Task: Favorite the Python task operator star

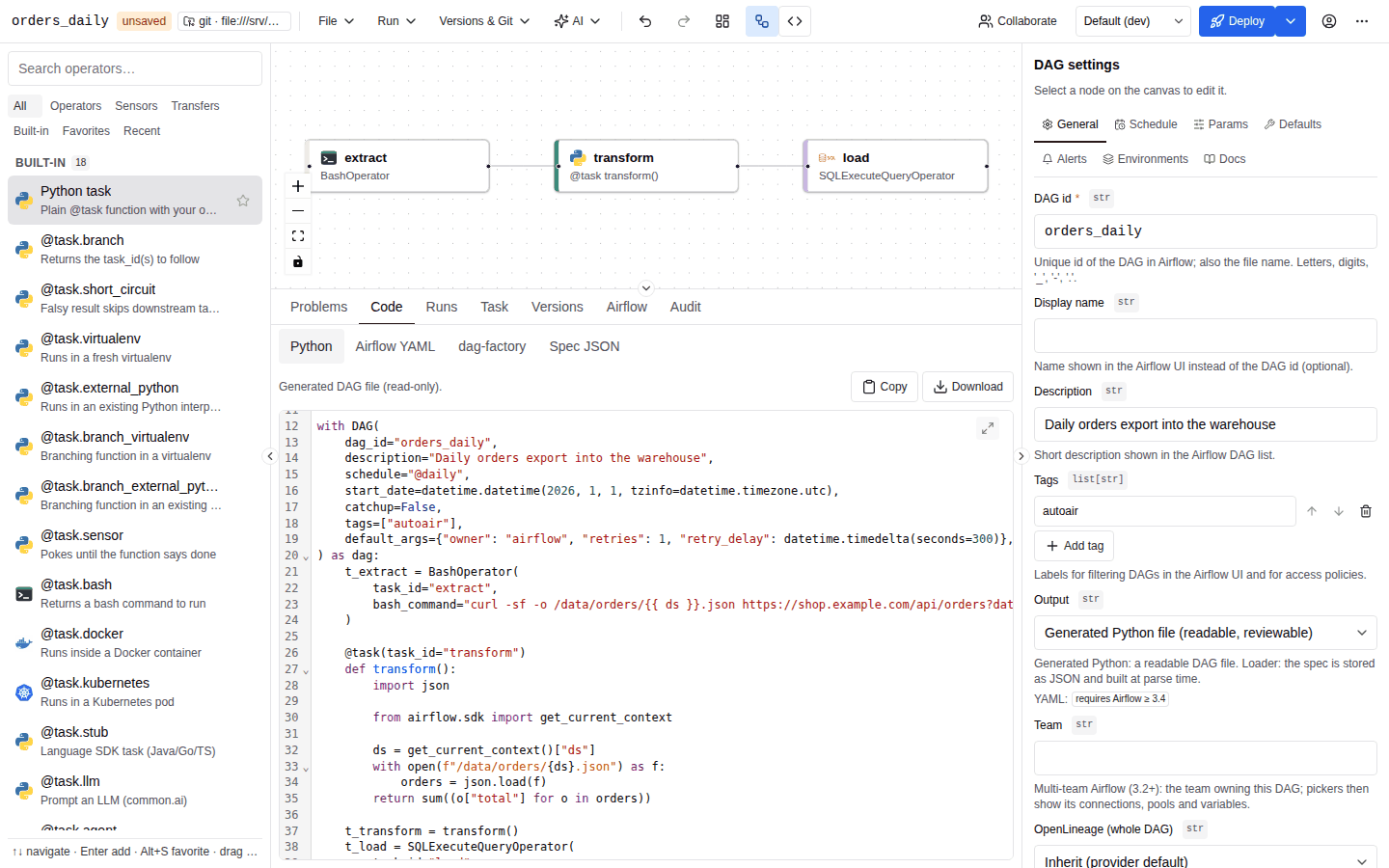Action: pyautogui.click(x=243, y=201)
